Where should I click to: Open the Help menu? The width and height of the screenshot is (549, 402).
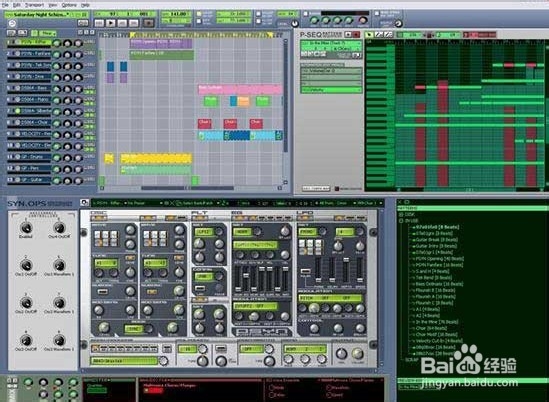85,5
